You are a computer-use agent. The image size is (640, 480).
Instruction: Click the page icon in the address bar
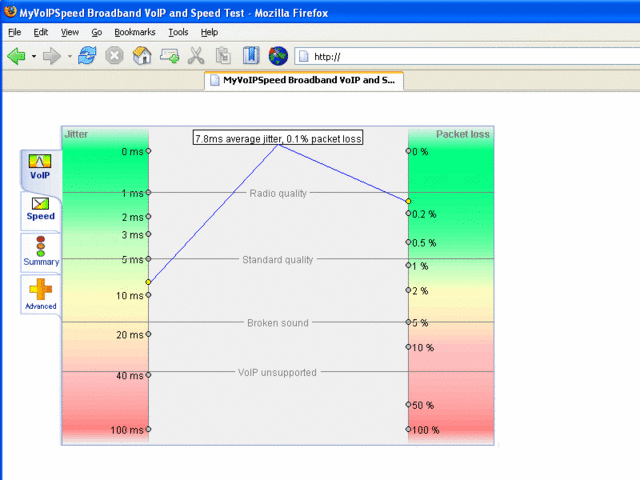pos(303,56)
